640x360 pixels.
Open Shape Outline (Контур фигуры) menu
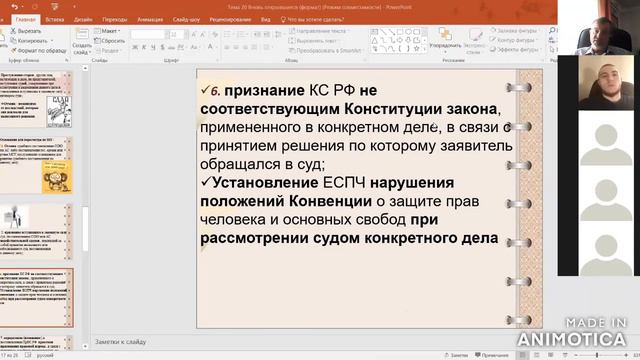pyautogui.click(x=513, y=40)
